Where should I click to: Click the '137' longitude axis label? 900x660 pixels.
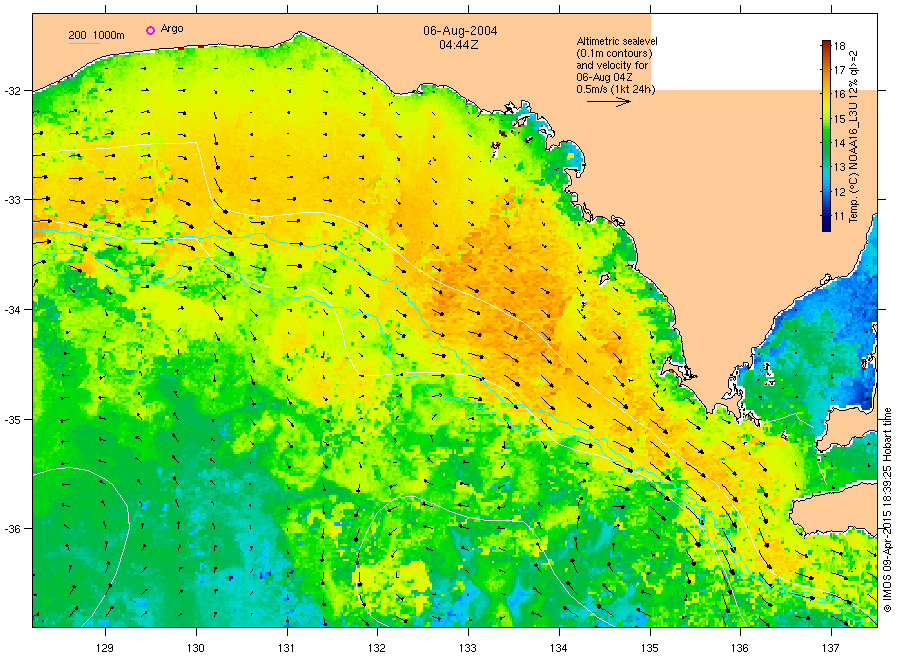coord(831,648)
